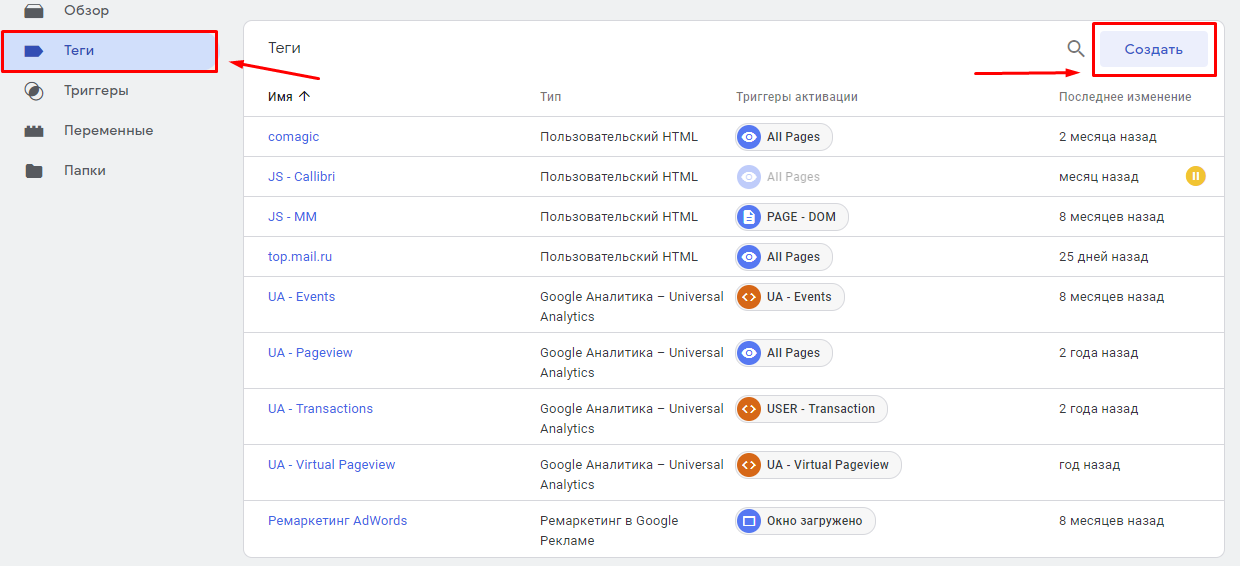Click the search magnifier icon in Теги header
The image size is (1240, 566).
point(1075,49)
